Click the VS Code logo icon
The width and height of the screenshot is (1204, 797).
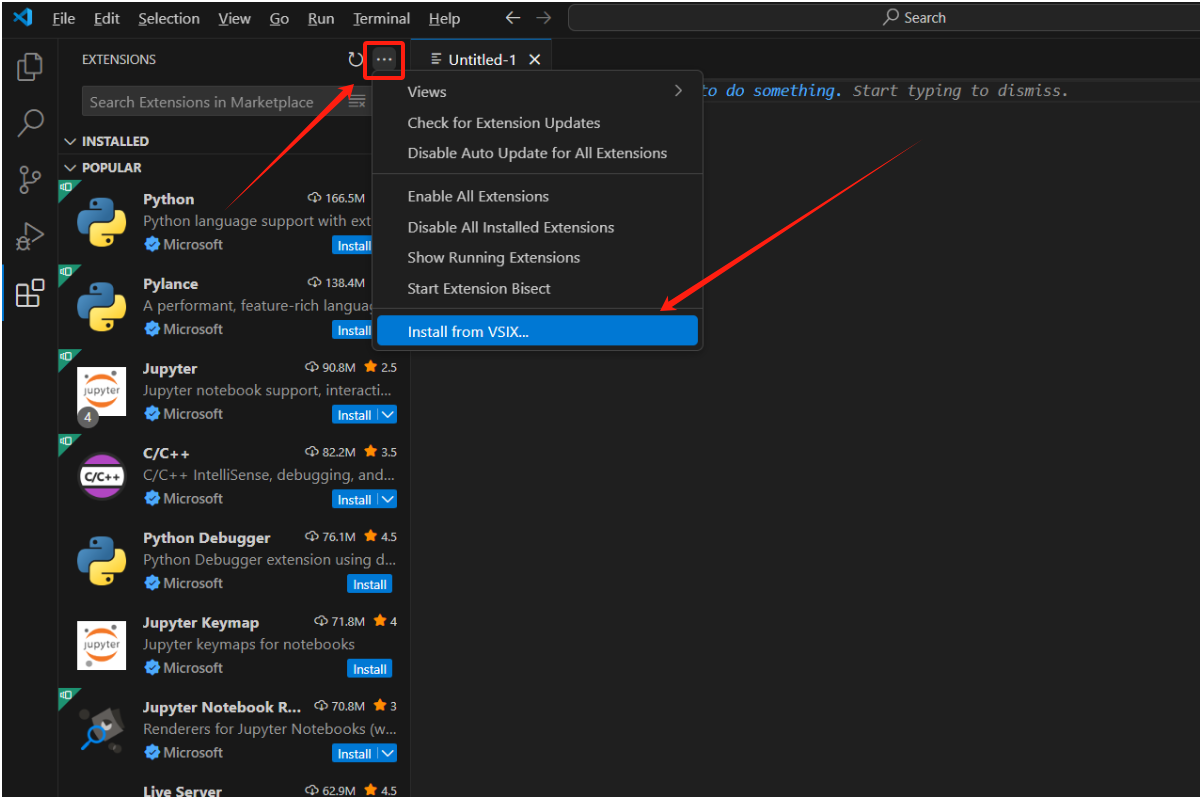pyautogui.click(x=23, y=18)
